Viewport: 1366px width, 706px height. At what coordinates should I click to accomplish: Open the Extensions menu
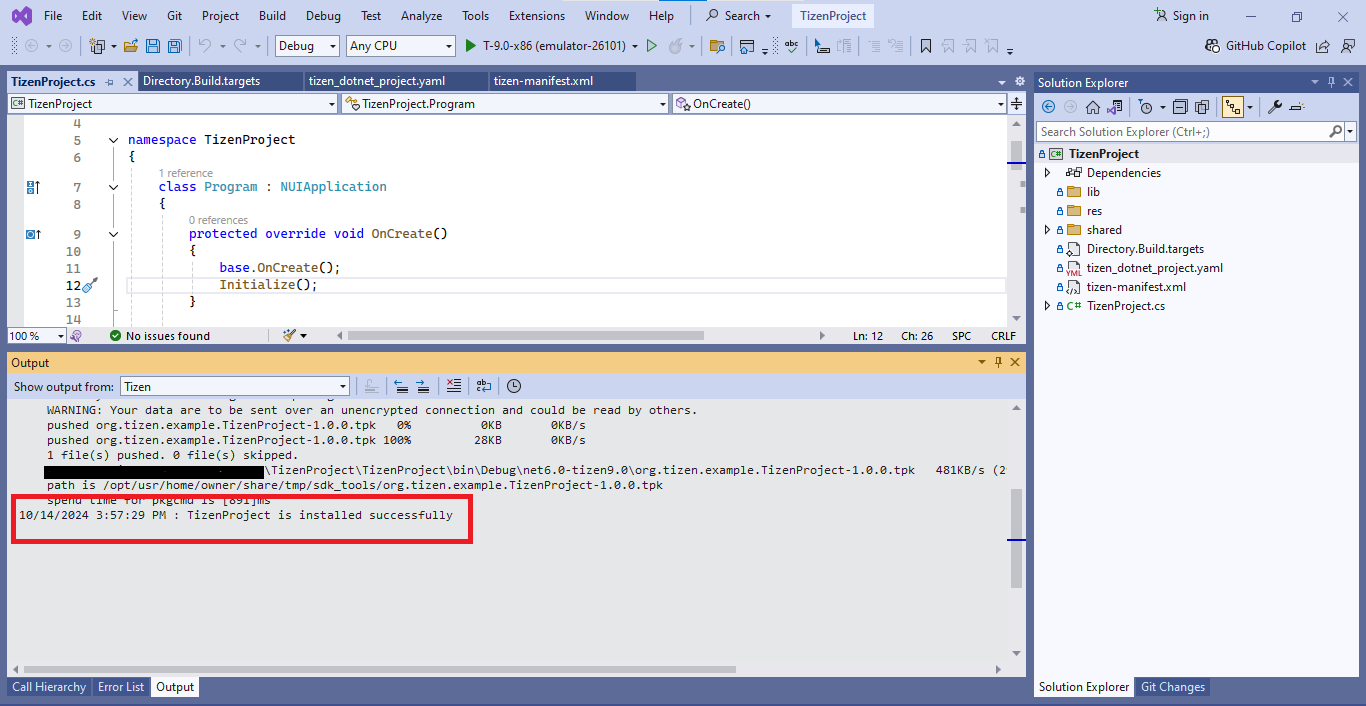coord(536,15)
